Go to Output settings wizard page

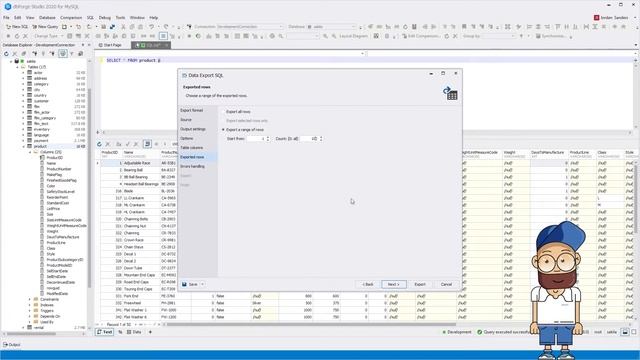[x=193, y=129]
